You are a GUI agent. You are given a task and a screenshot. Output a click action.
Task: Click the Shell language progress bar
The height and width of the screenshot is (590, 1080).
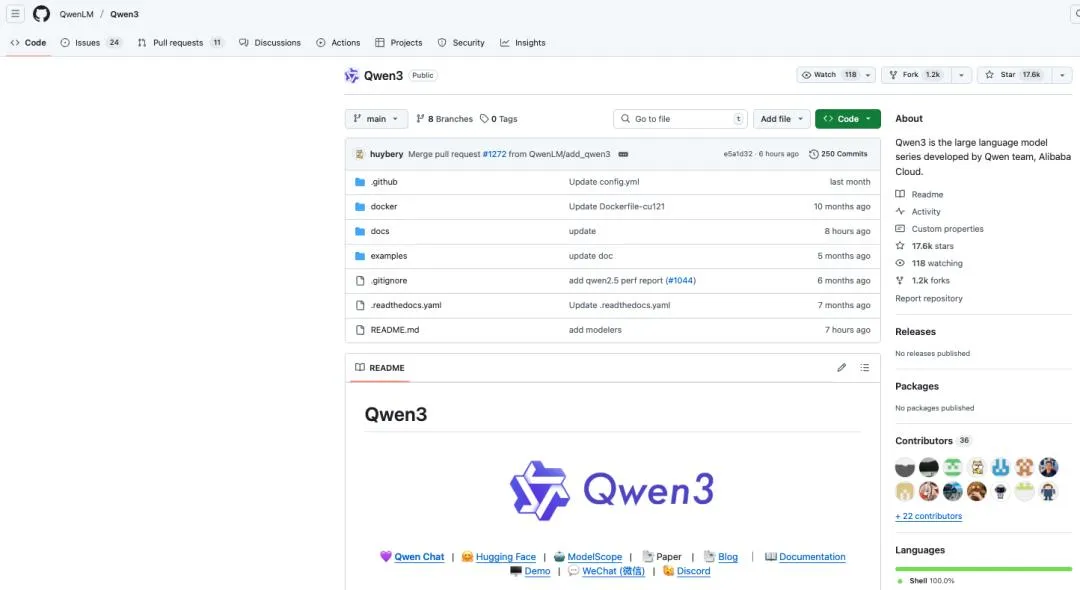coord(984,569)
